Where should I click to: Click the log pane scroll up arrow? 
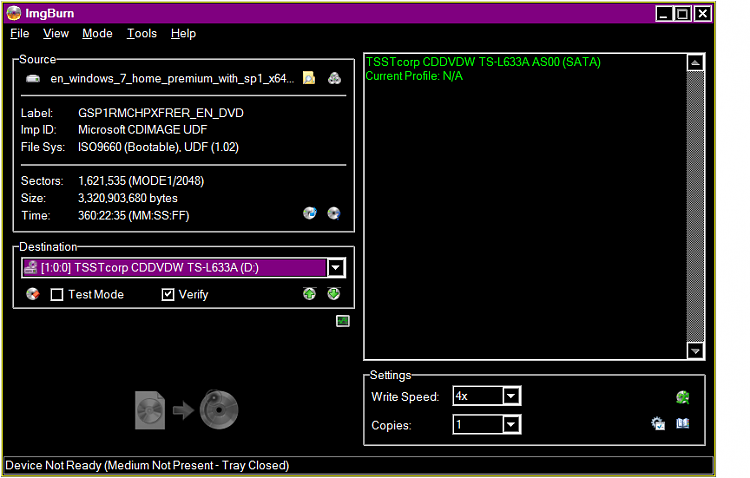pyautogui.click(x=695, y=63)
